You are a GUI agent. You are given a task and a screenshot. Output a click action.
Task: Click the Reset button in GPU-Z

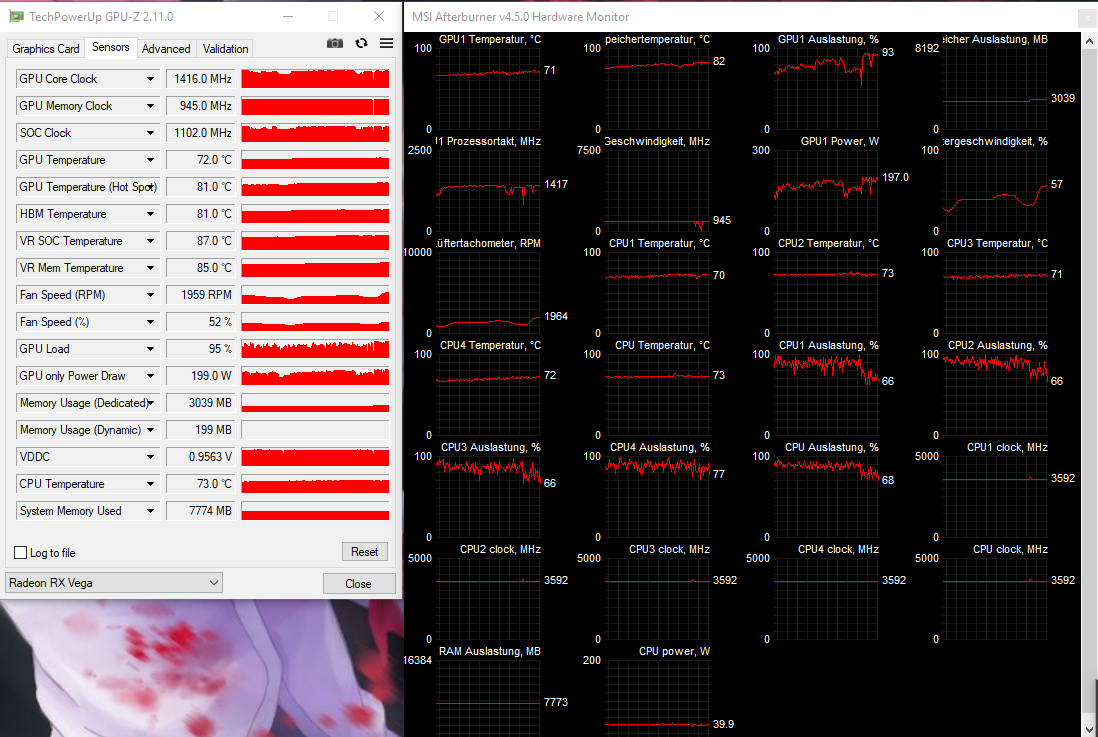tap(364, 552)
